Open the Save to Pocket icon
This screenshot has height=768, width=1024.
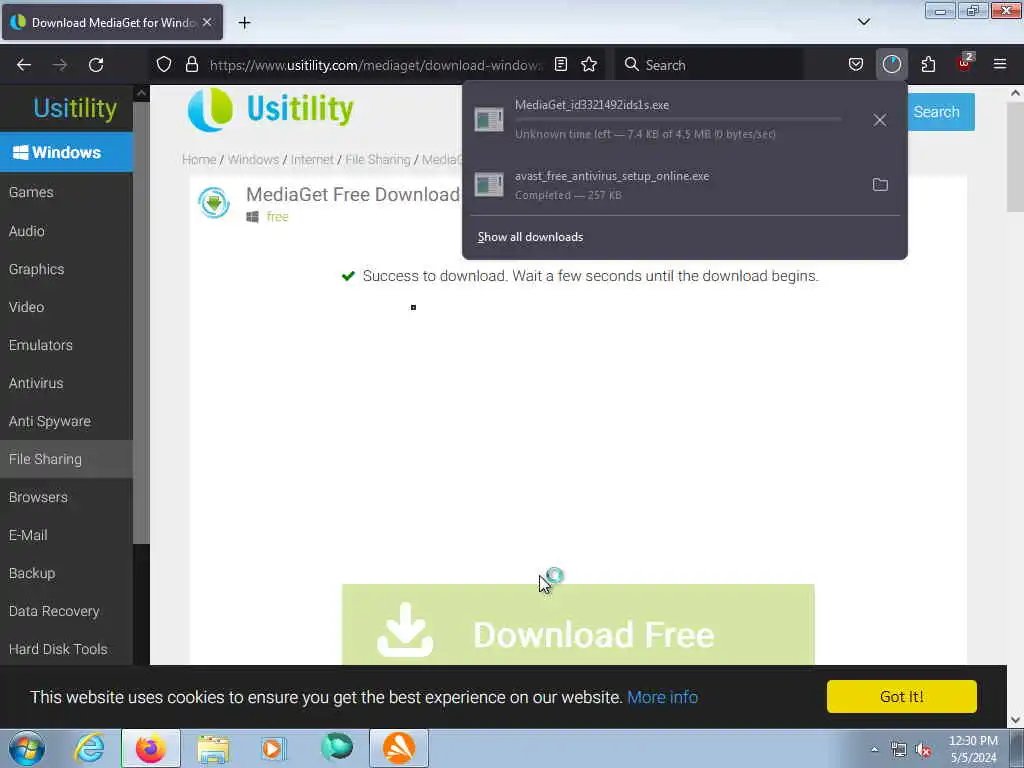point(856,64)
